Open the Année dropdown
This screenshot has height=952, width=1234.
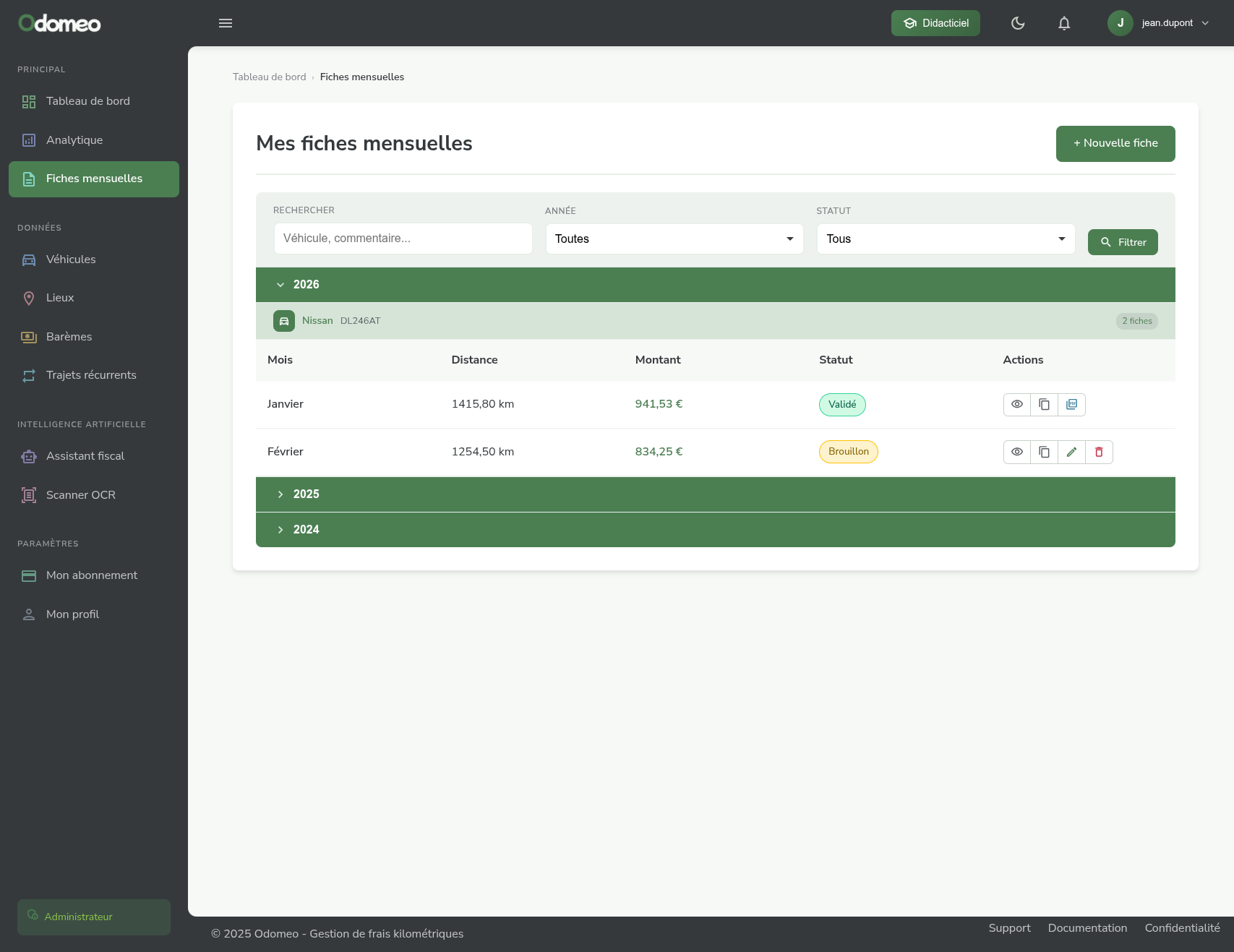click(x=674, y=239)
